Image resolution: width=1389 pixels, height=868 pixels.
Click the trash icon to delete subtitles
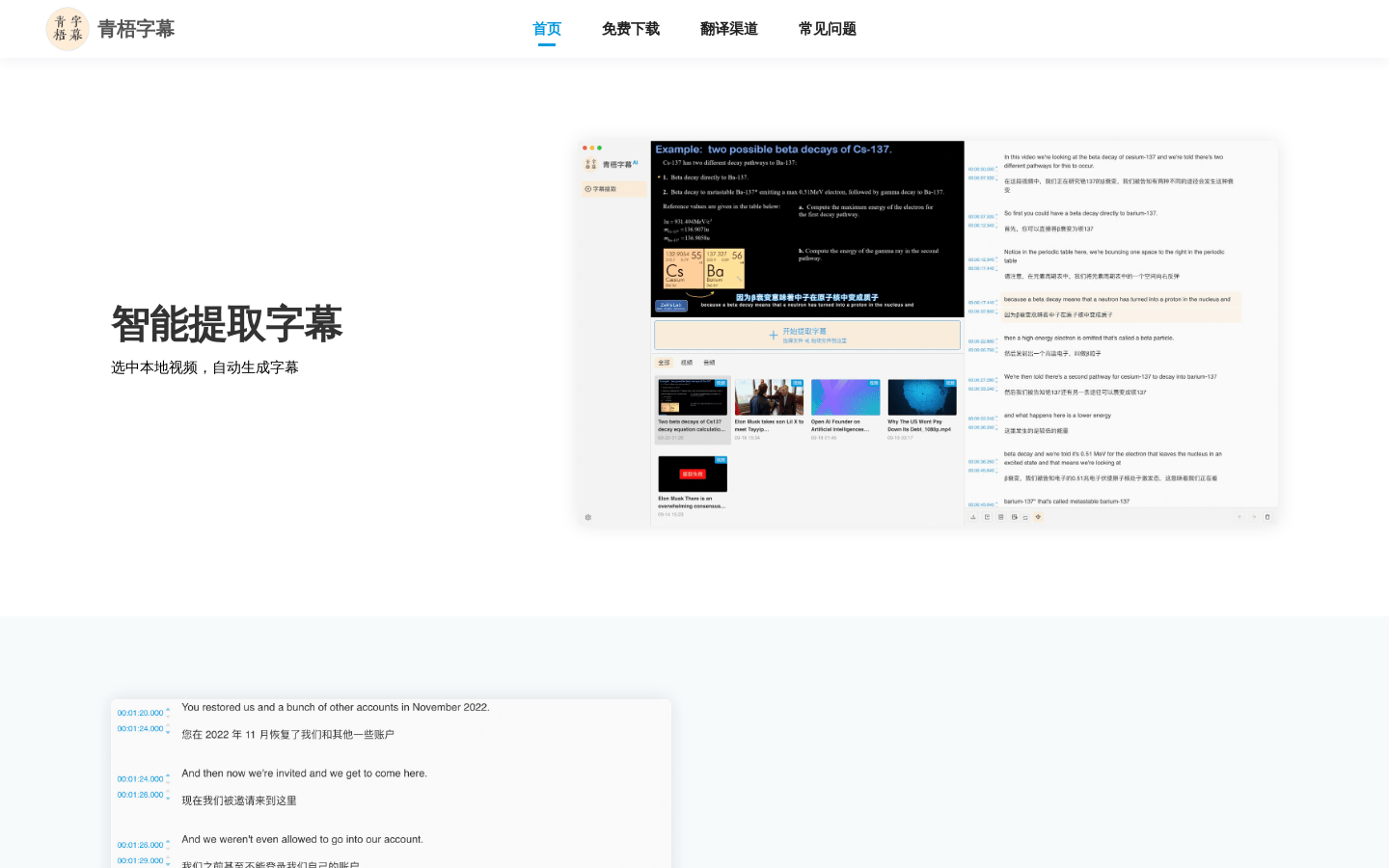click(x=1267, y=517)
